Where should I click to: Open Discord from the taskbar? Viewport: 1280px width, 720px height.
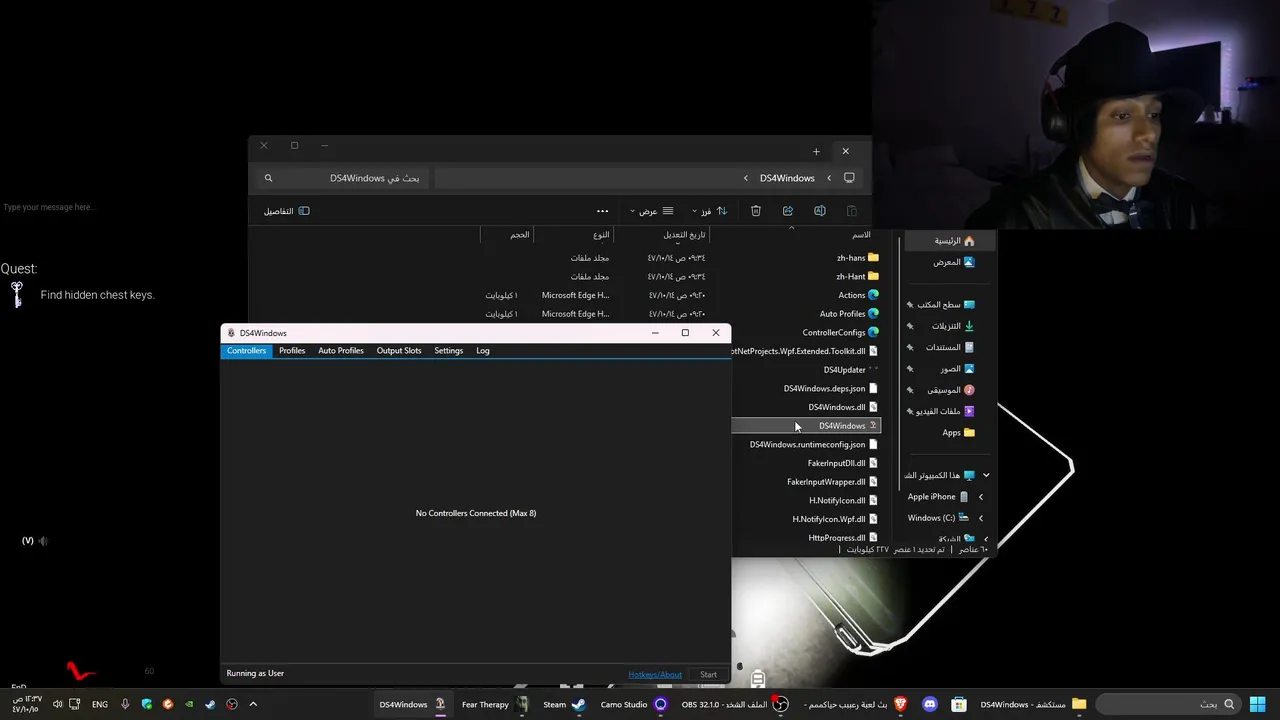(x=930, y=704)
